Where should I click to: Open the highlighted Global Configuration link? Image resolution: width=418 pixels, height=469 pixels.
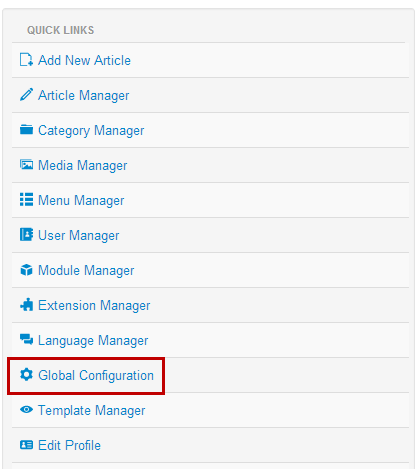96,376
